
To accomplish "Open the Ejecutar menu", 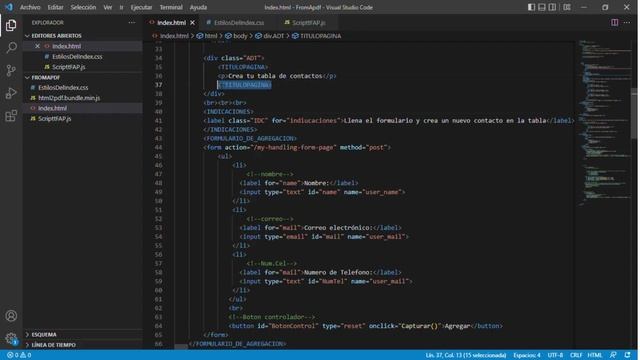I will click(141, 7).
